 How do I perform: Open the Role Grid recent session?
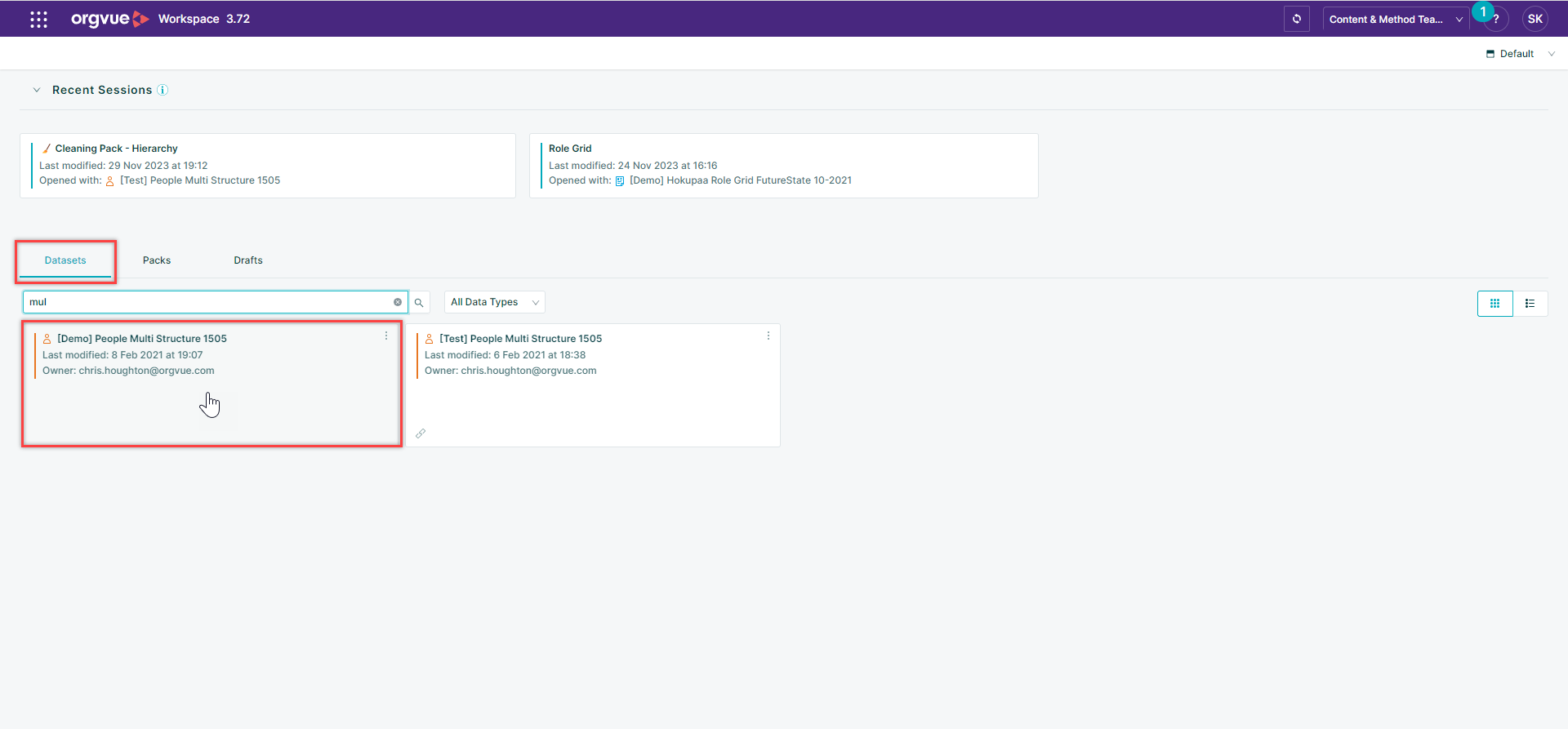[x=784, y=166]
